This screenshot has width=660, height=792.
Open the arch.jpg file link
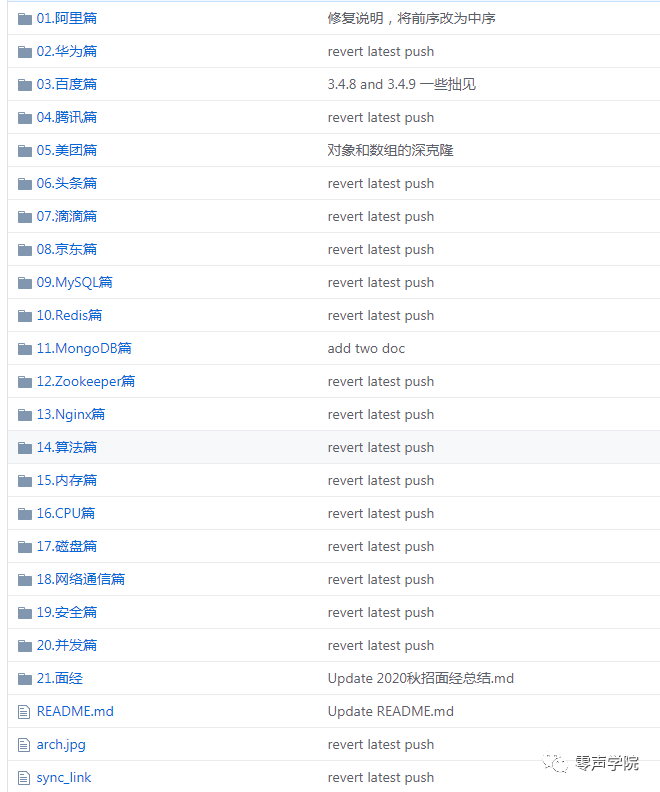coord(61,745)
